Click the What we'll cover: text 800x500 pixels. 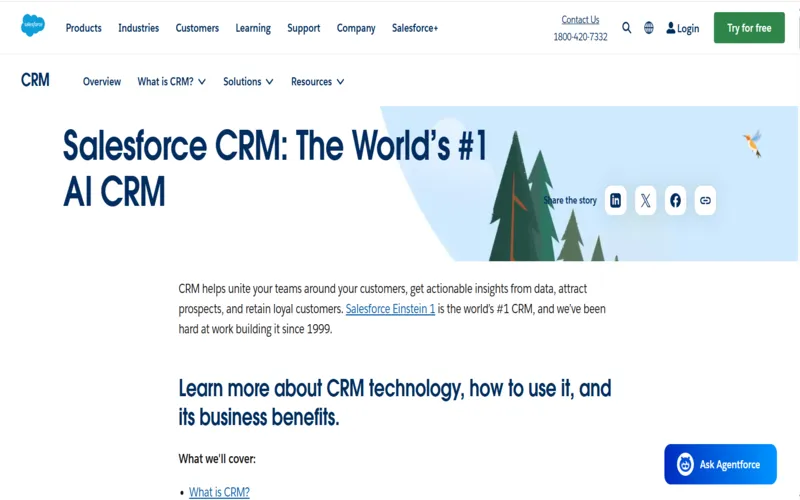(217, 459)
